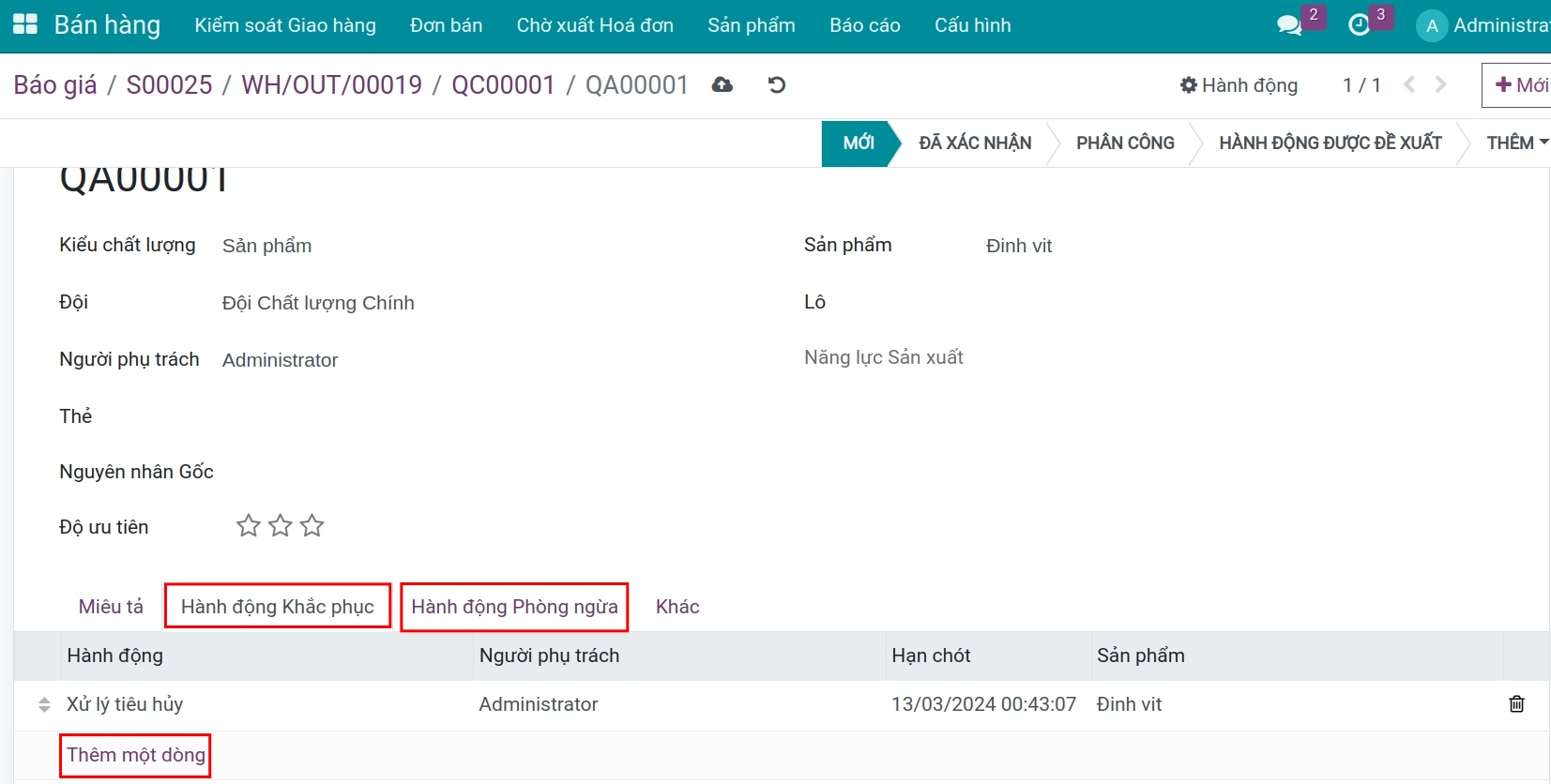The width and height of the screenshot is (1551, 784).
Task: Open the clock activities icon
Action: pos(1359,25)
